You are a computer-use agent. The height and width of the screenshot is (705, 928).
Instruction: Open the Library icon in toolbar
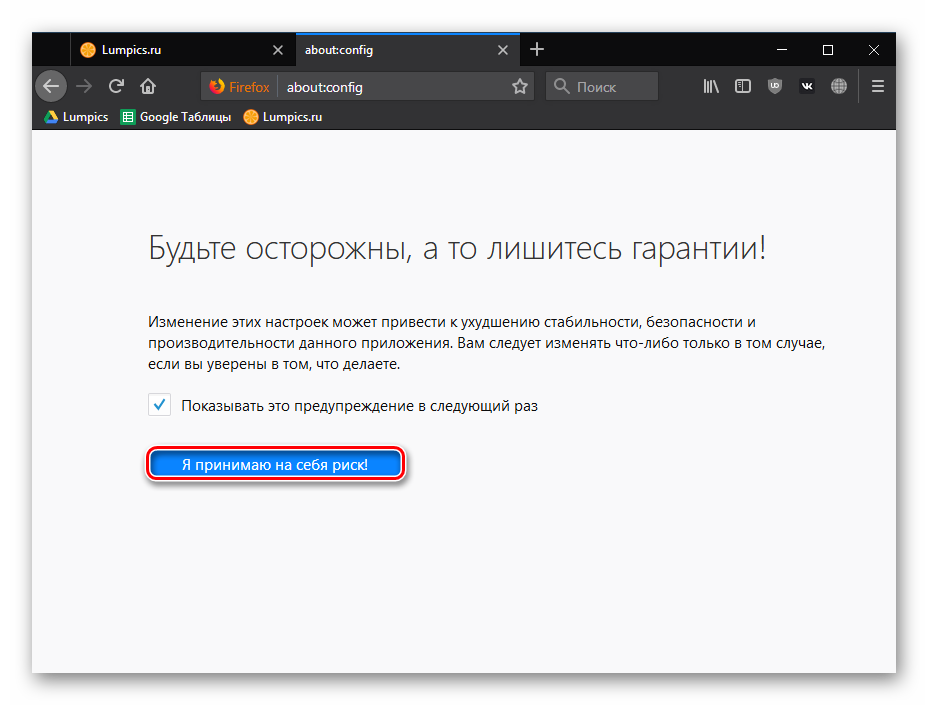(x=711, y=86)
